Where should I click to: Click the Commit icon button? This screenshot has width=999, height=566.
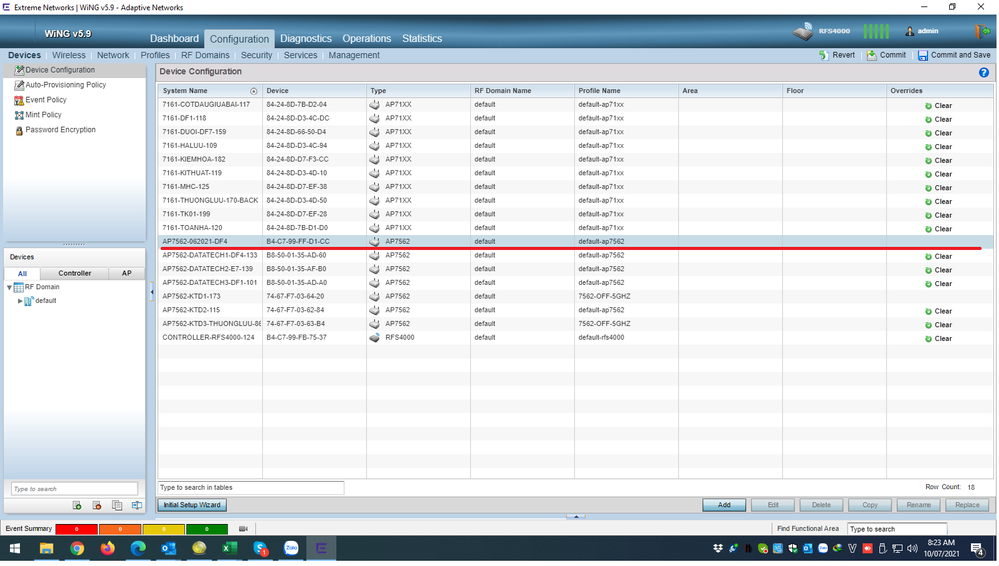(886, 55)
